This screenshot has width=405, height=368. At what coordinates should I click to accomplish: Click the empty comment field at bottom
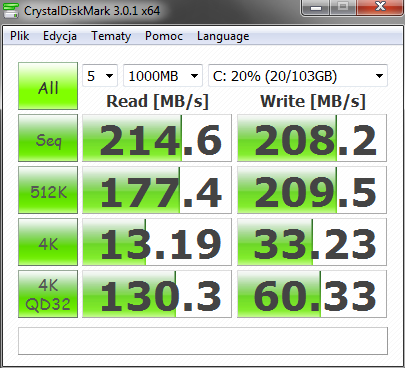pos(203,341)
